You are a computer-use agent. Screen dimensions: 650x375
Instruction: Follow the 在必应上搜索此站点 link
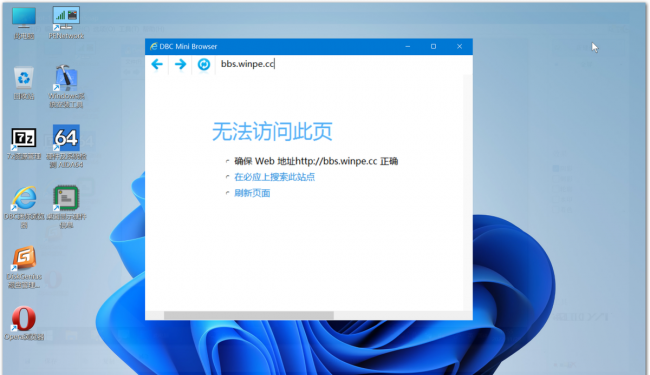[274, 177]
